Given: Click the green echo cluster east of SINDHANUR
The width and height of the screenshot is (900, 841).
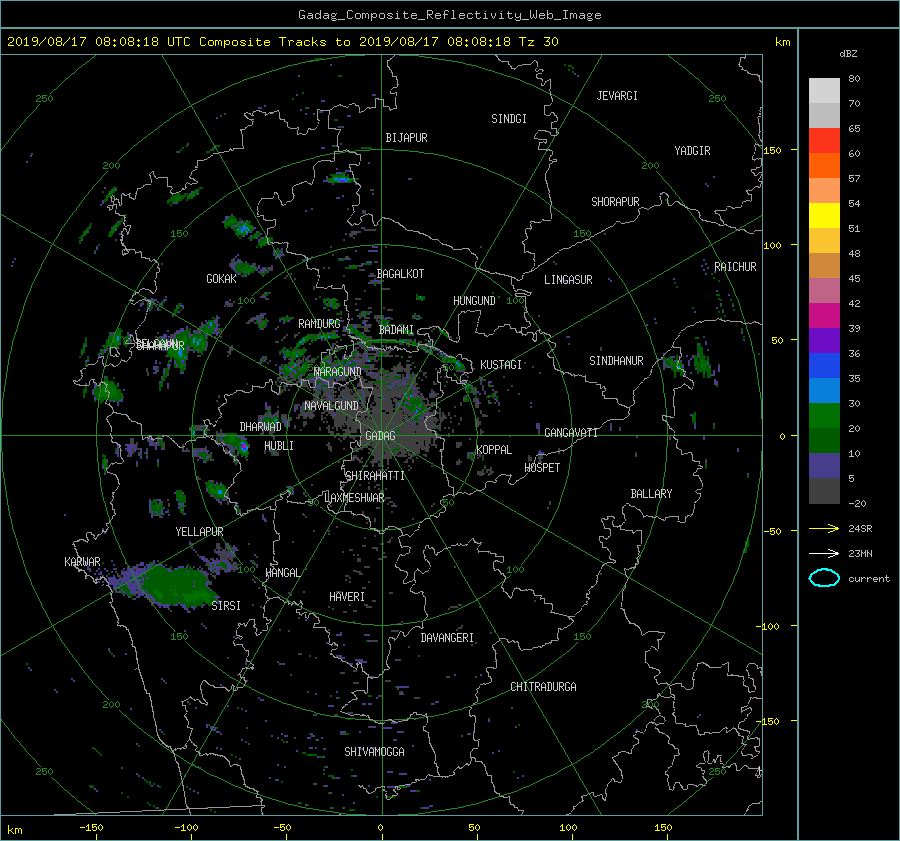Looking at the screenshot, I should (689, 362).
